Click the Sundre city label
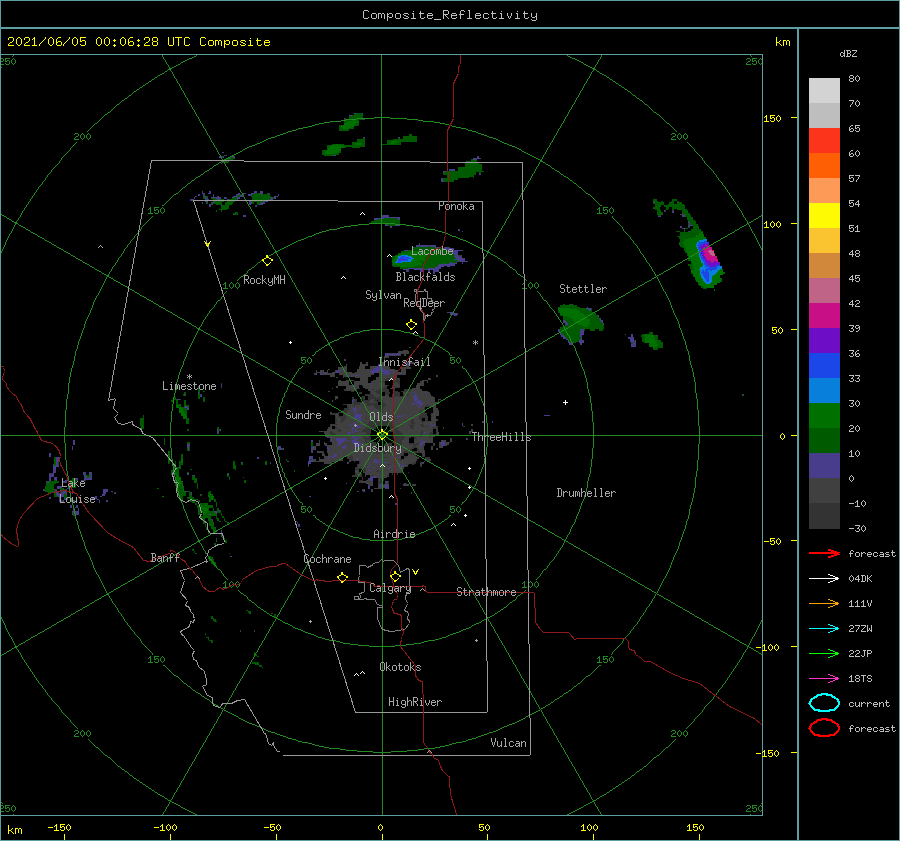900x841 pixels. tap(303, 414)
